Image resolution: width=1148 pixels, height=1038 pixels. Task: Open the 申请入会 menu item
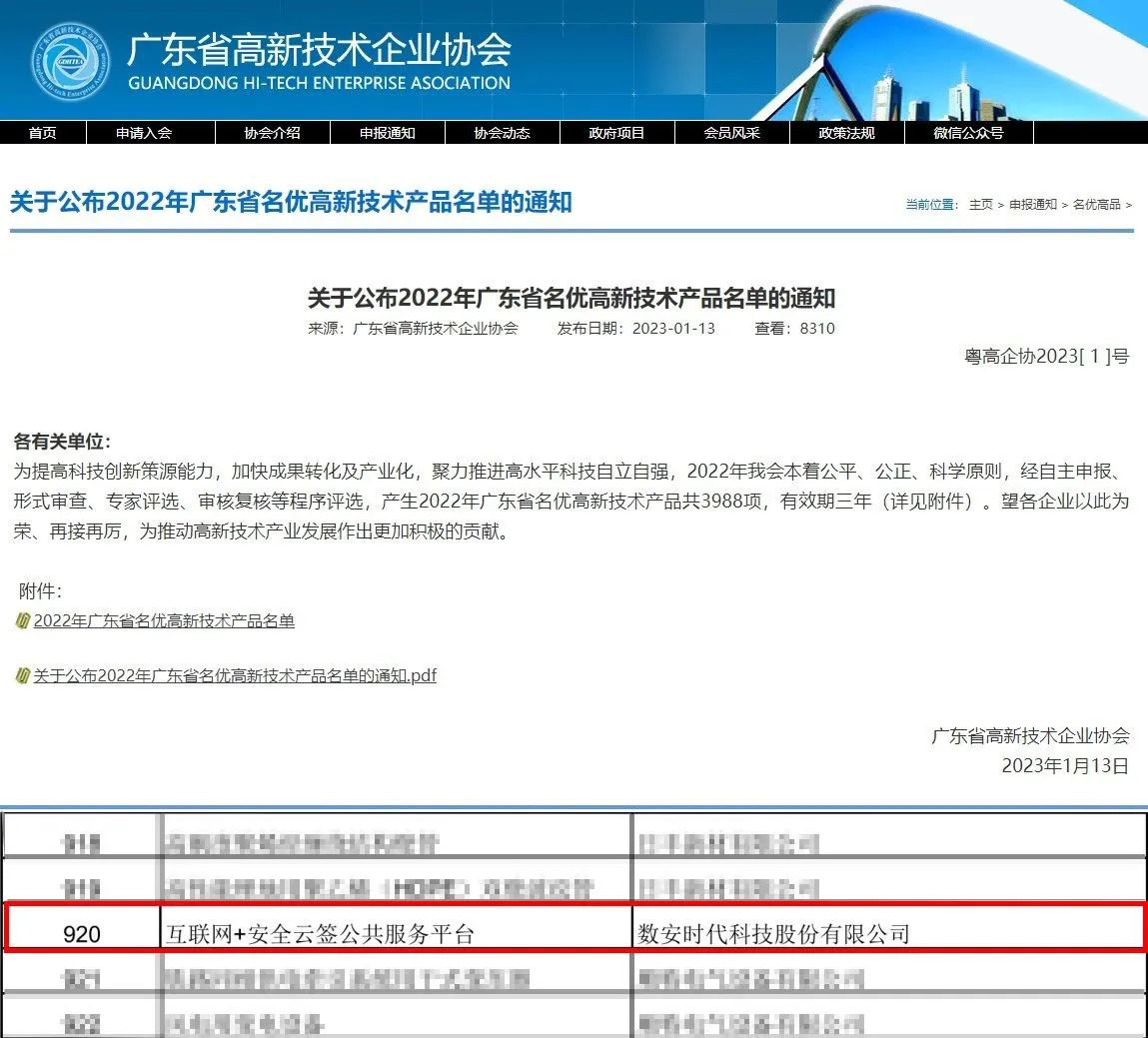[x=144, y=133]
